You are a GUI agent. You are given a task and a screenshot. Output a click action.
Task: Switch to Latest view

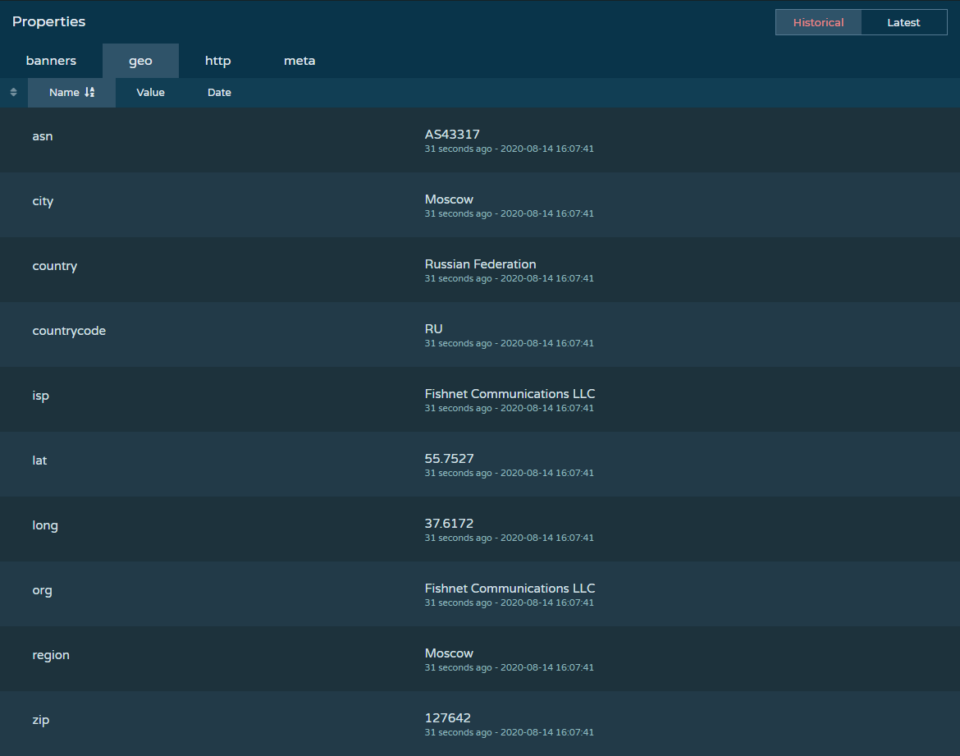pyautogui.click(x=903, y=22)
